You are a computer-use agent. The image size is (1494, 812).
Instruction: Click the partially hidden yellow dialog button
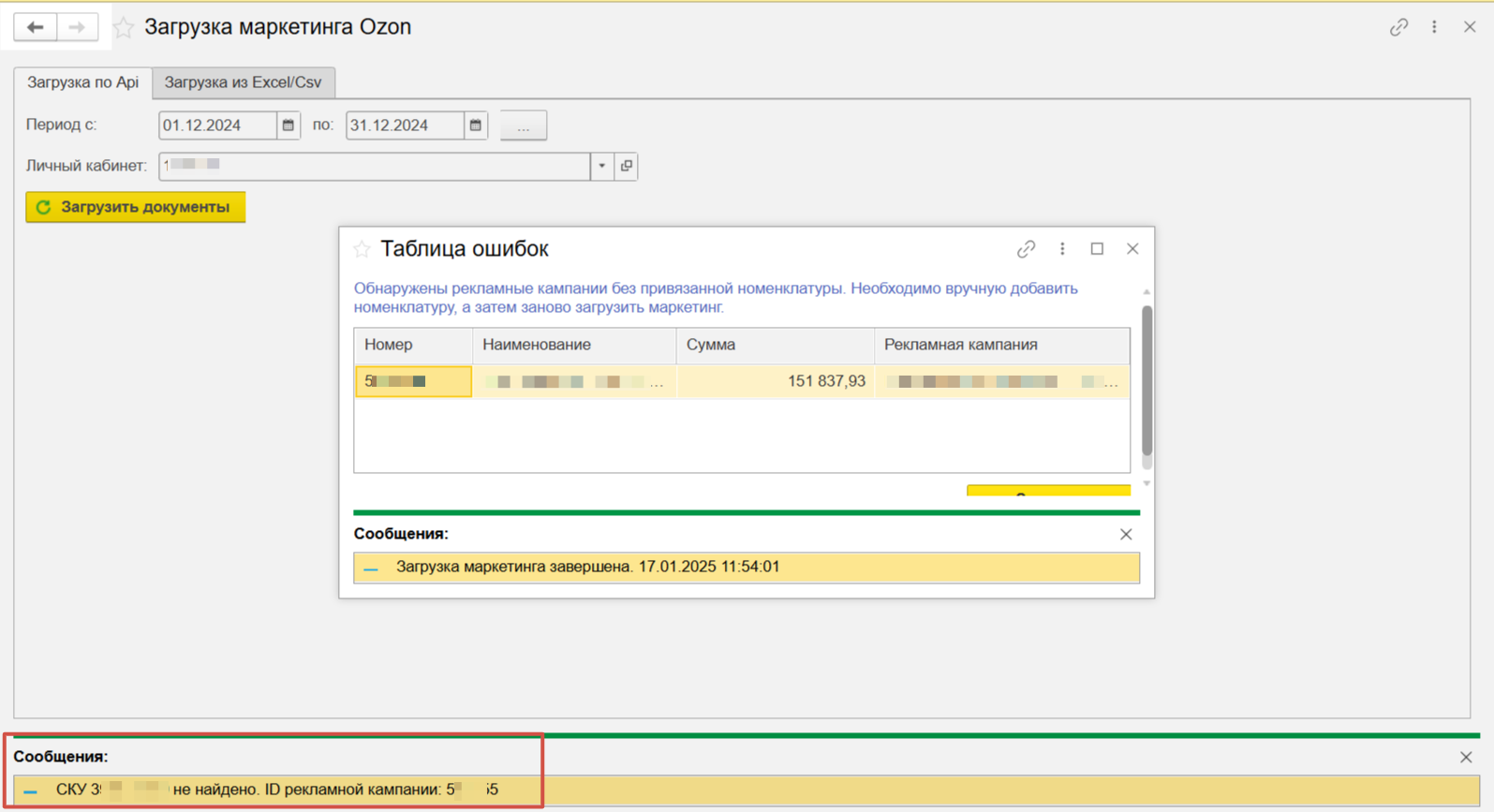(1048, 490)
